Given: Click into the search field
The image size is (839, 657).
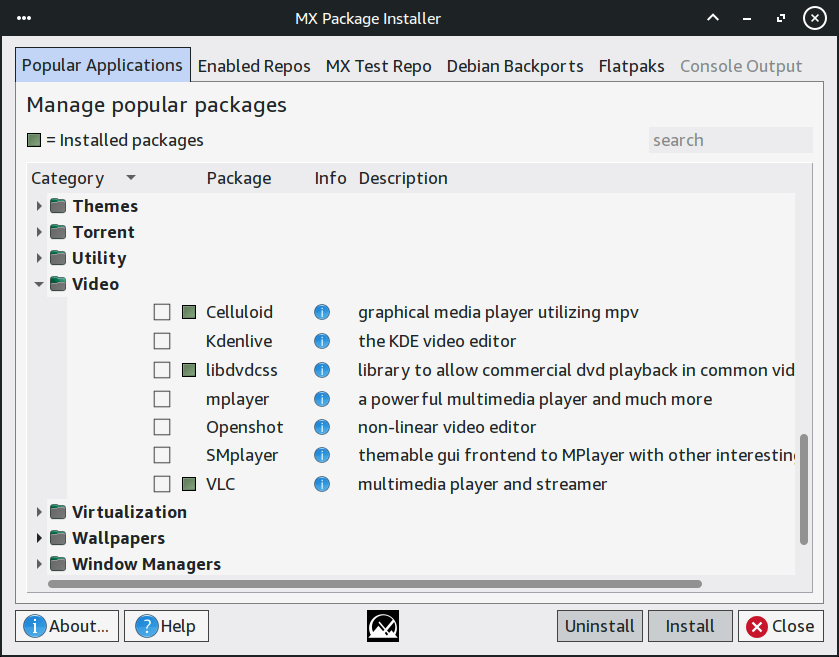Looking at the screenshot, I should 729,140.
